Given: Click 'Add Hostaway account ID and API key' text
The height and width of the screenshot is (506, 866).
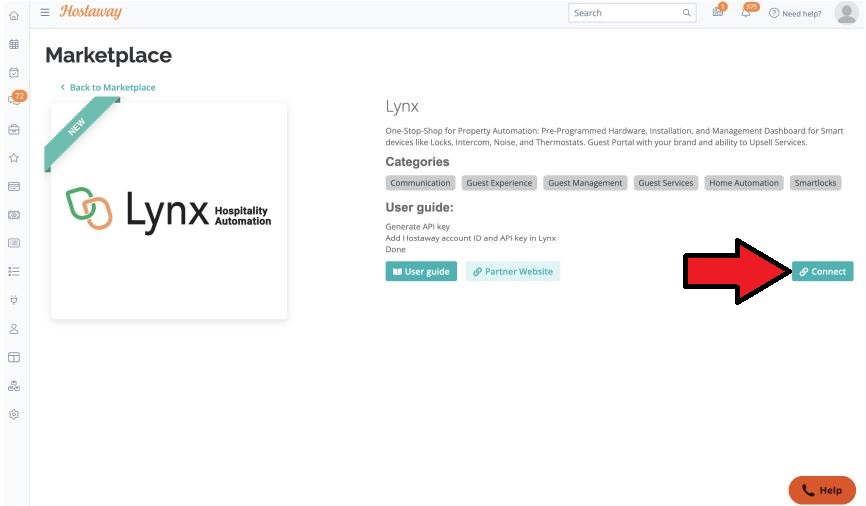Looking at the screenshot, I should pos(471,238).
